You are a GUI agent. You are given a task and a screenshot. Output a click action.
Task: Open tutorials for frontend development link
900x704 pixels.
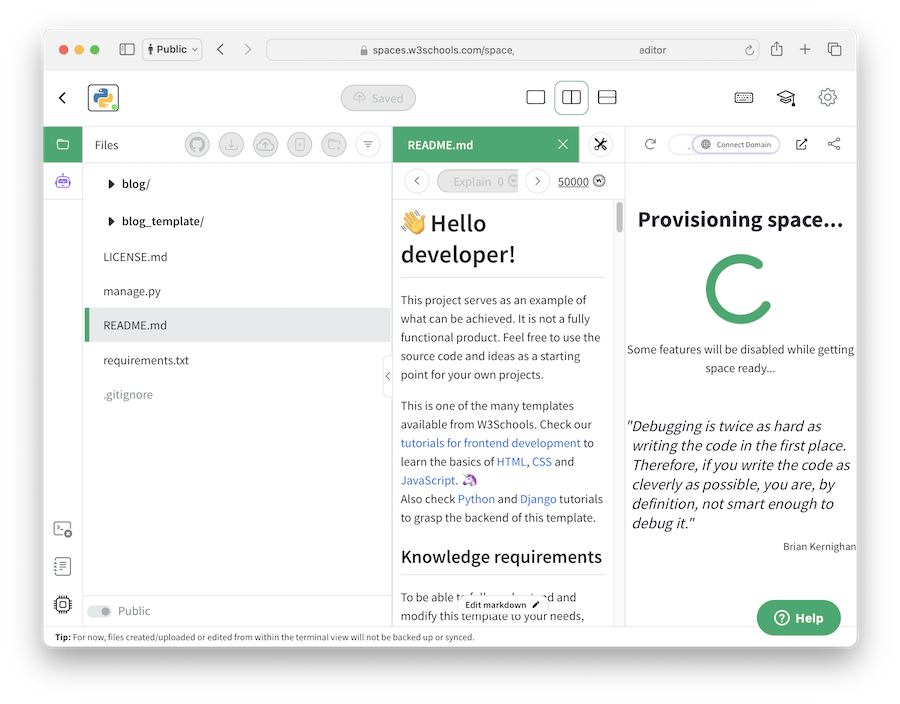tap(490, 444)
